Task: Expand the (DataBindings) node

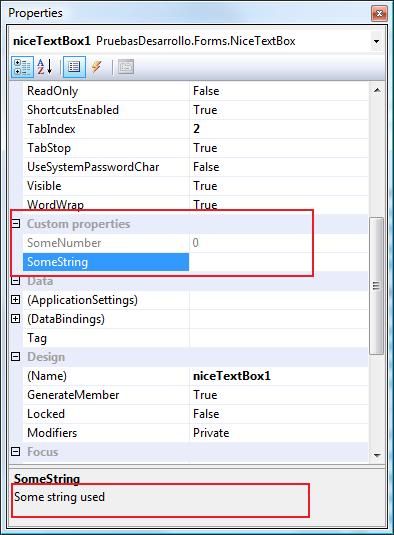Action: point(16,319)
